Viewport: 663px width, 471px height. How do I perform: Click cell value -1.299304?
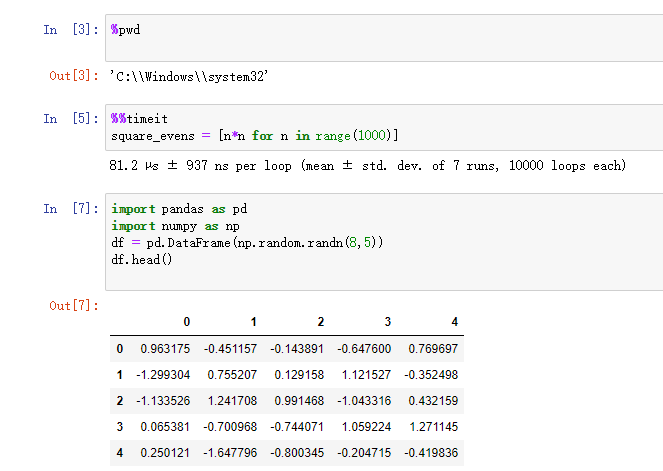coord(163,375)
